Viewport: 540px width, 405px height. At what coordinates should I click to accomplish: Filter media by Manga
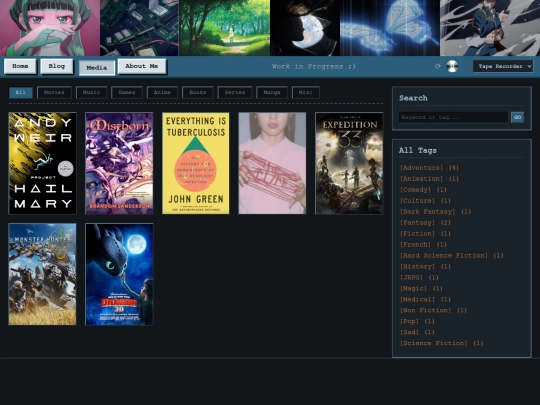click(x=272, y=92)
